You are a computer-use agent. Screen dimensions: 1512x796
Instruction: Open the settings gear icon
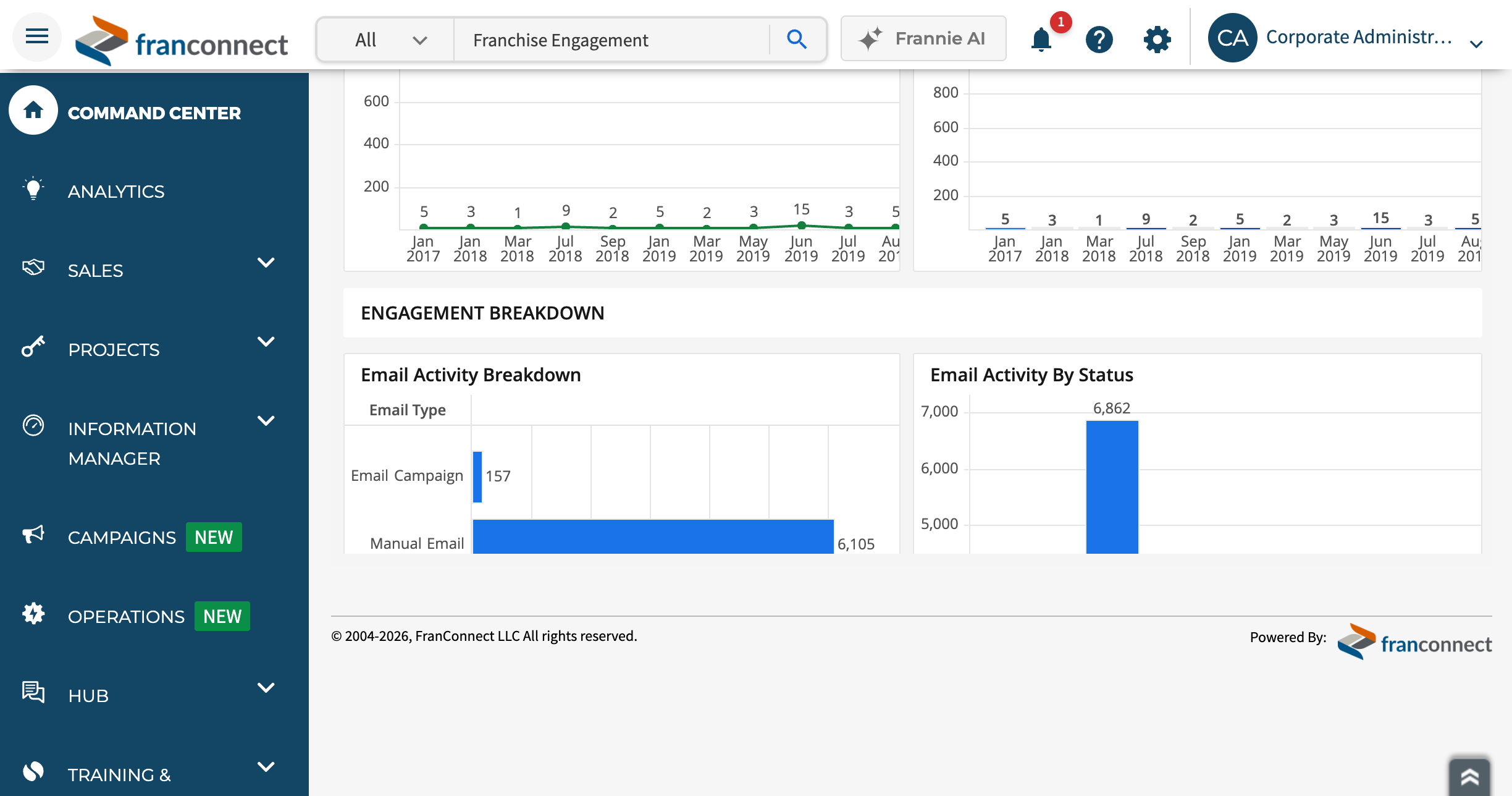pos(1157,40)
